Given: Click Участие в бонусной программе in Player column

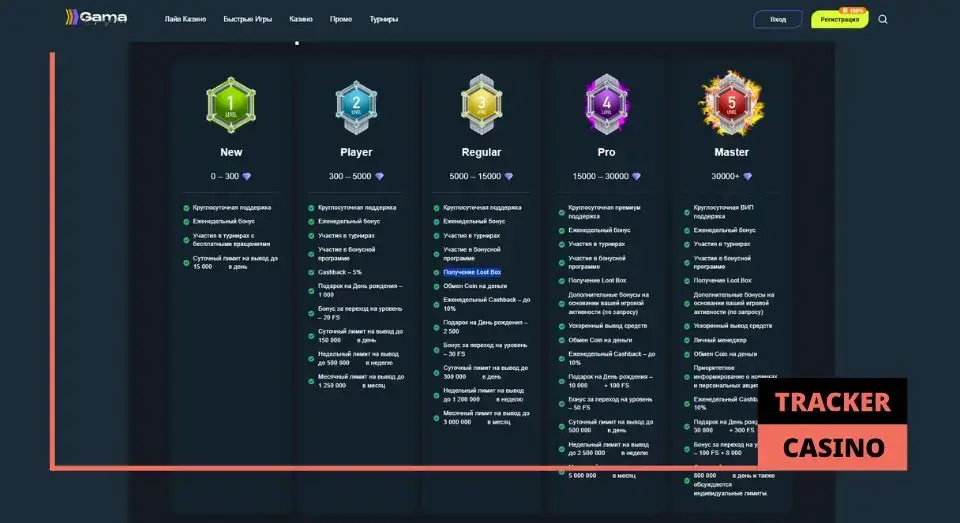Looking at the screenshot, I should pos(347,254).
